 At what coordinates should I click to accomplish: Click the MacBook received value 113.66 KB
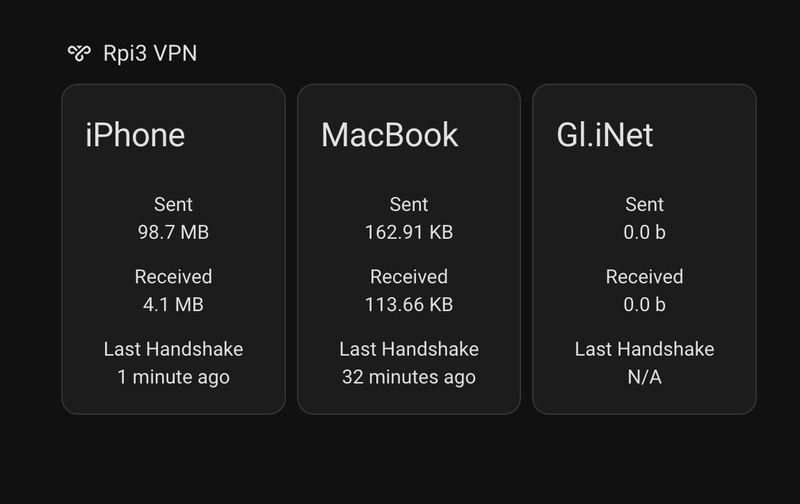pyautogui.click(x=409, y=304)
